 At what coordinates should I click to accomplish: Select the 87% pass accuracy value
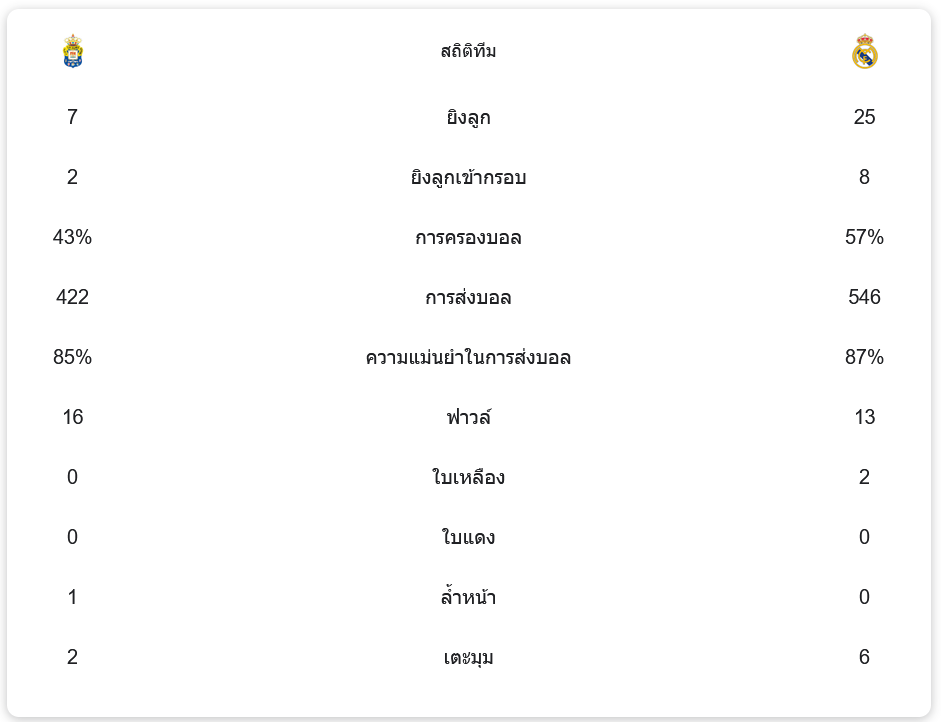point(864,356)
